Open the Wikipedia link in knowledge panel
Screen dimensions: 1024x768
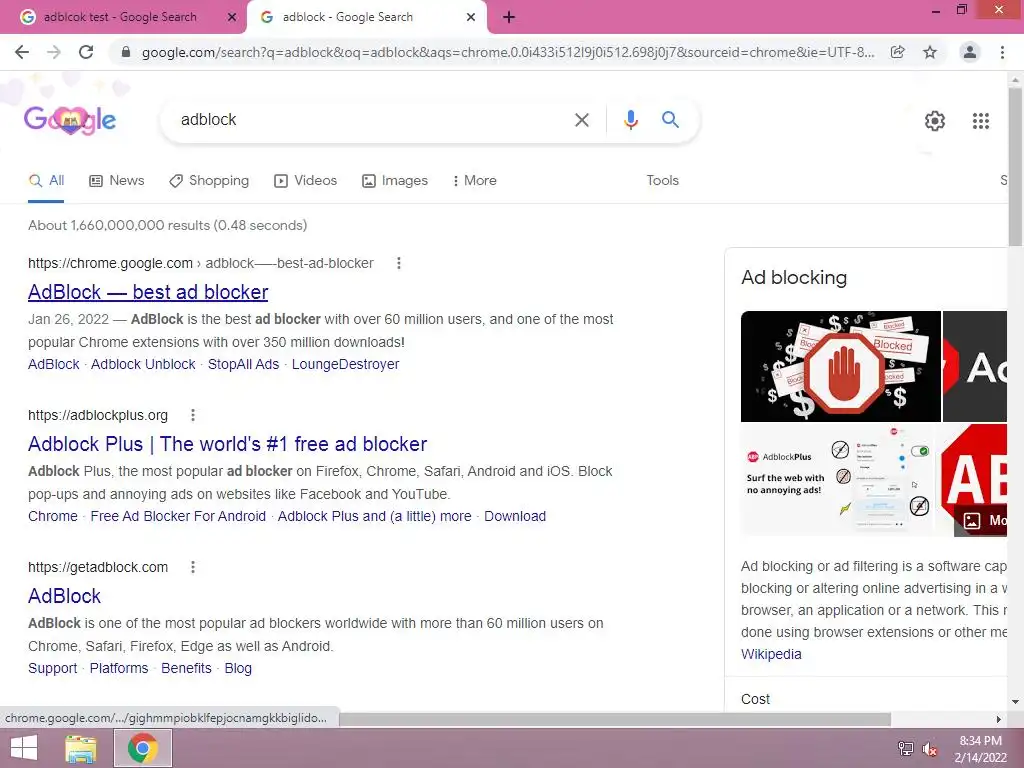[771, 654]
